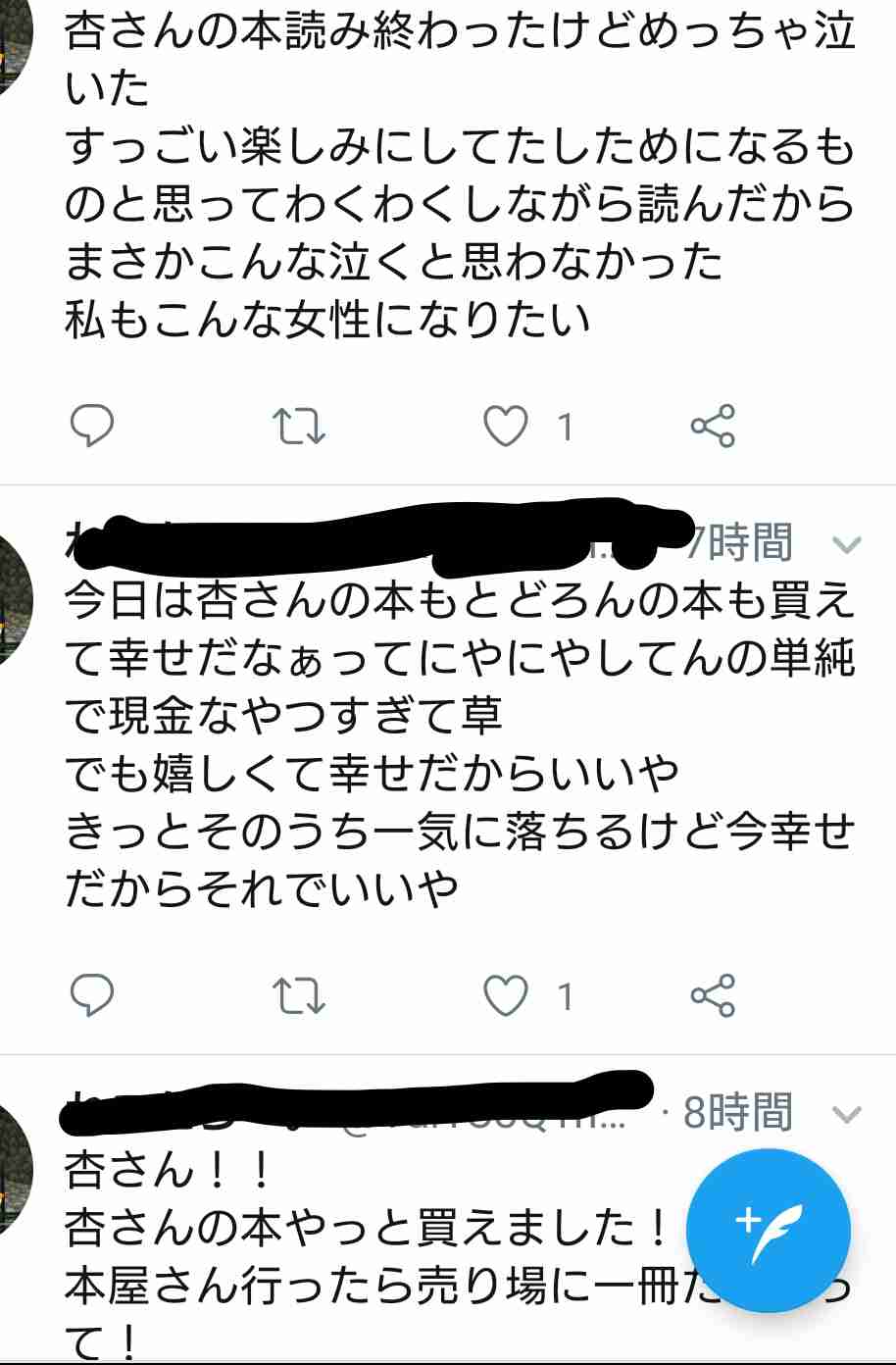Share the first tweet via share icon
Image resolution: width=896 pixels, height=1365 pixels.
[x=713, y=427]
